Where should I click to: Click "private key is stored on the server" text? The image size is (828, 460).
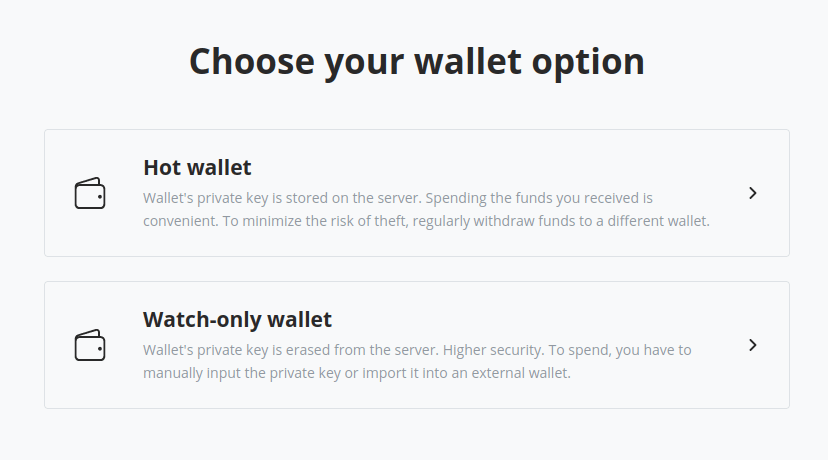pos(314,198)
